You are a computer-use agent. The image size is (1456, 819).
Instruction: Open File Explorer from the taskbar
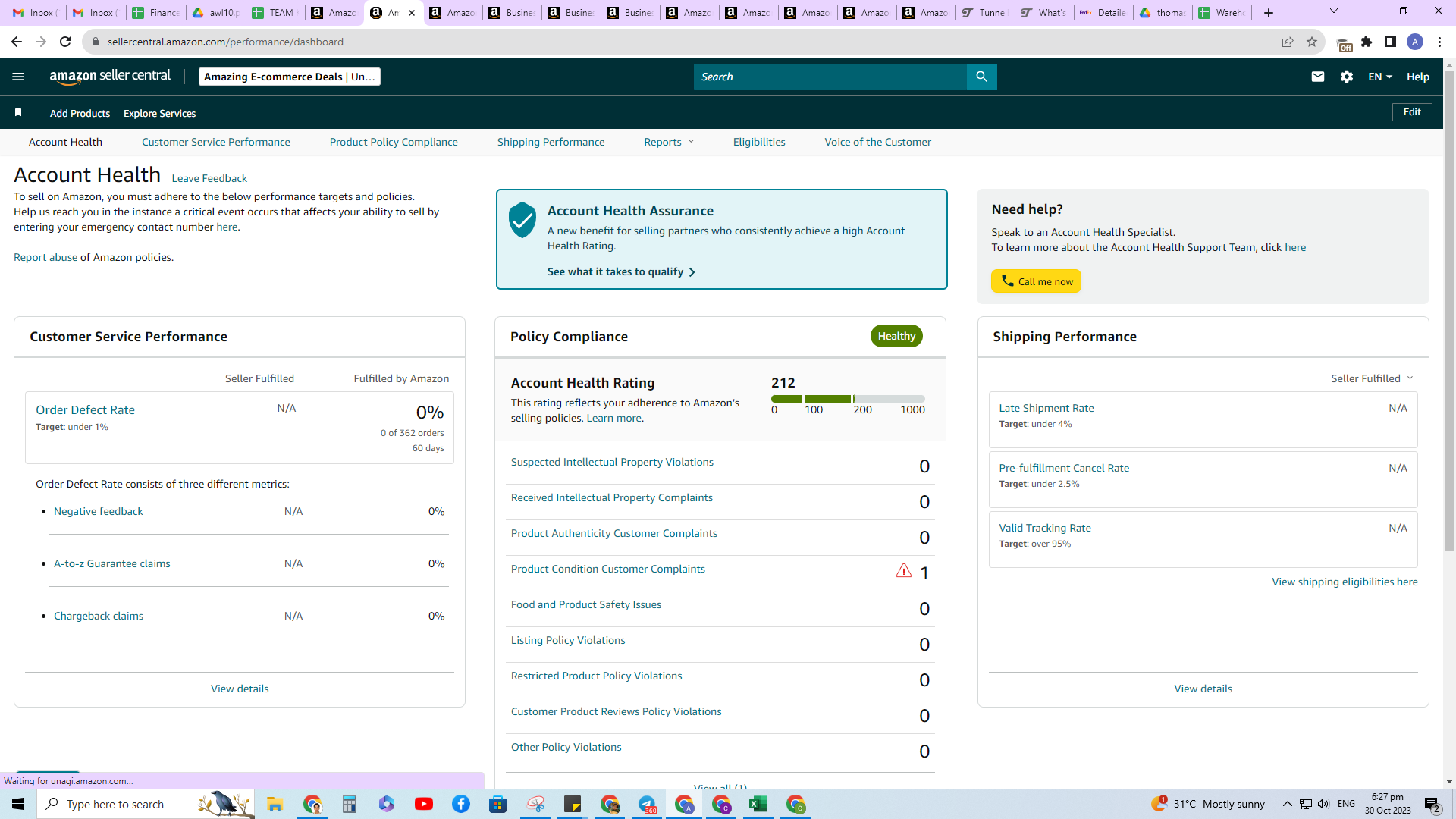coord(275,804)
